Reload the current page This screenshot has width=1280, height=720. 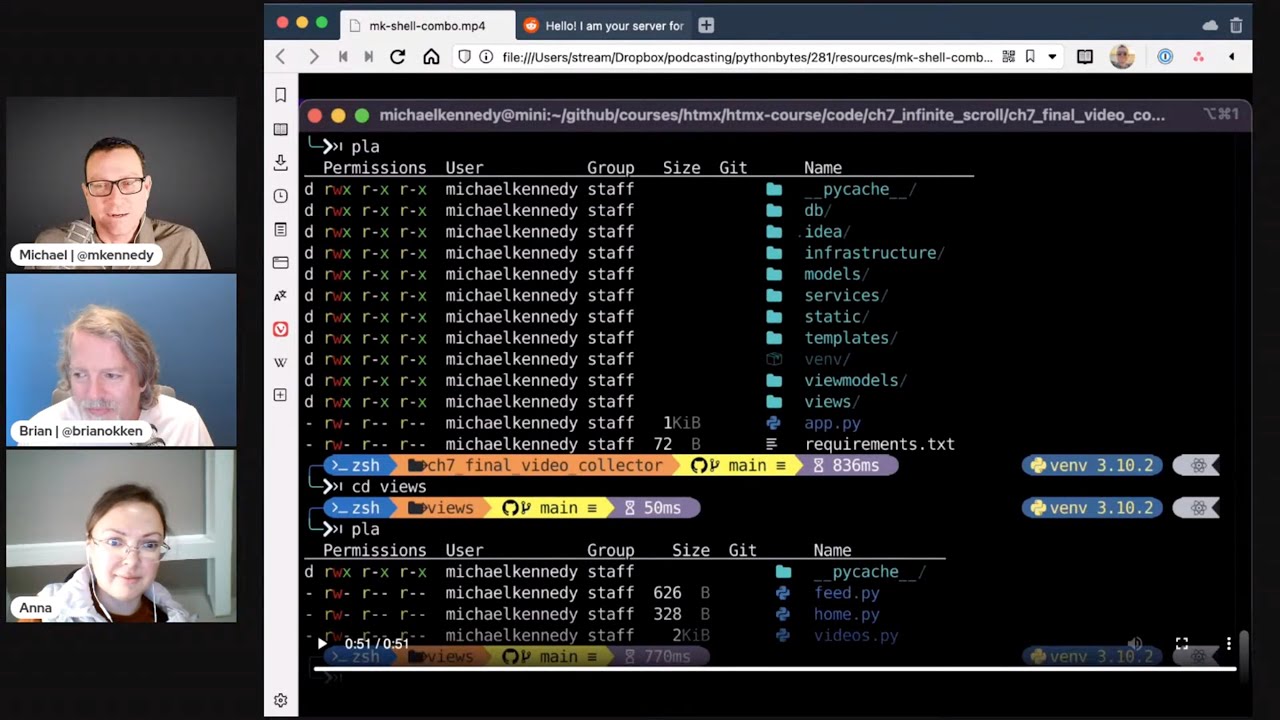coord(398,57)
